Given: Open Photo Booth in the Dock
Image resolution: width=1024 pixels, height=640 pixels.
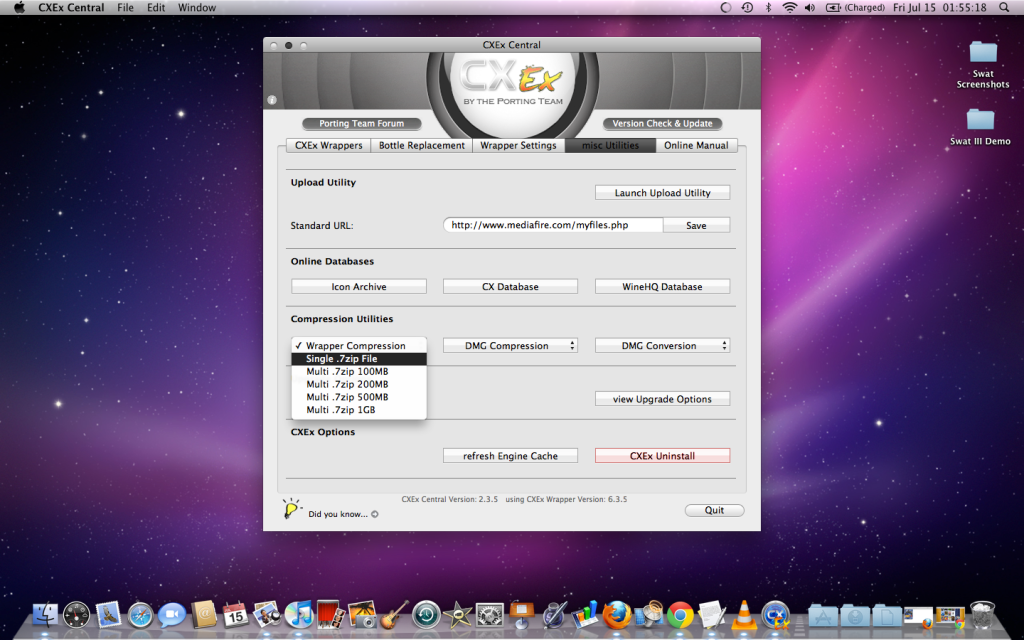Looking at the screenshot, I should (x=331, y=615).
